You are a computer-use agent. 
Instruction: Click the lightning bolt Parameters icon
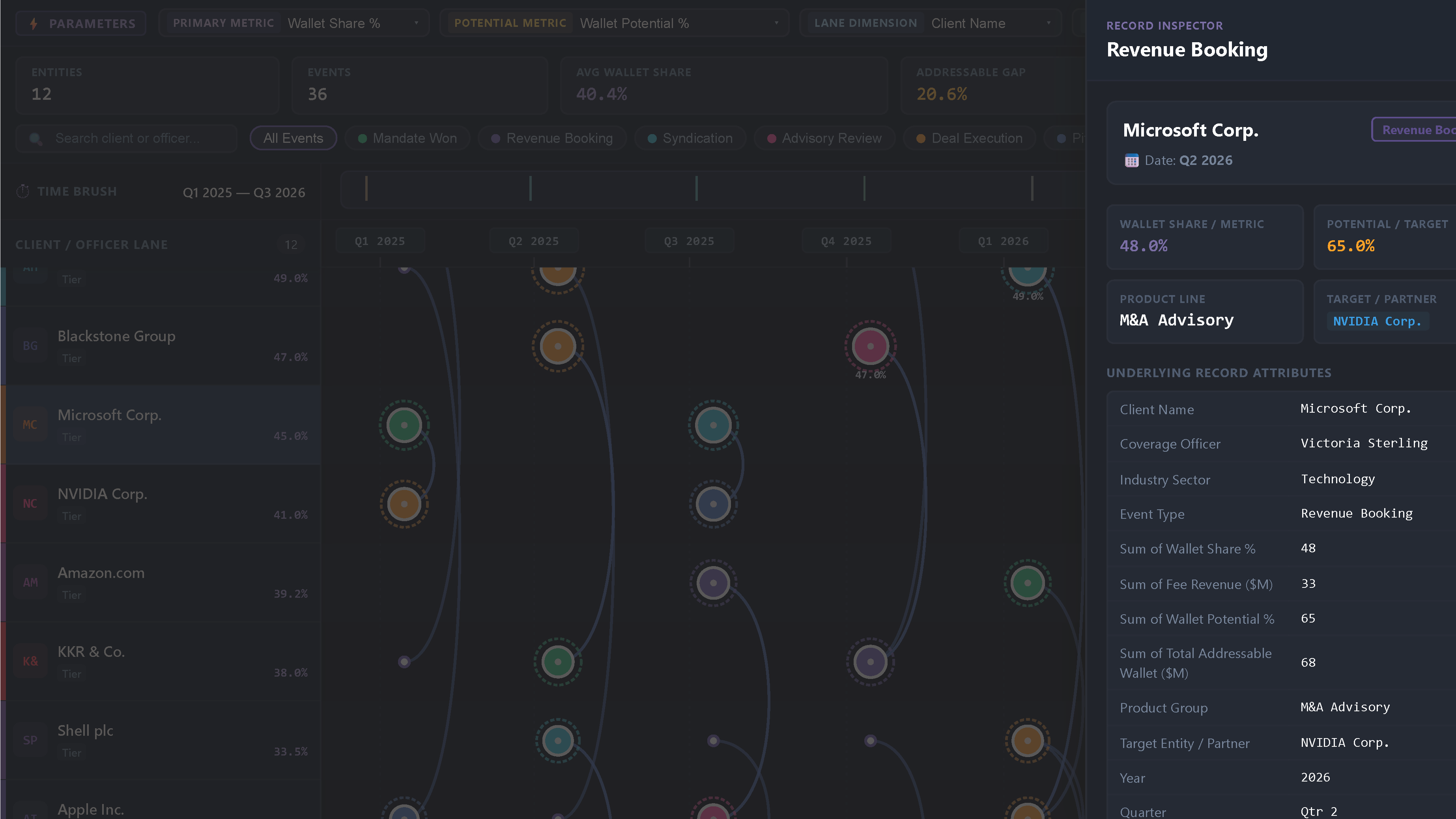pyautogui.click(x=34, y=24)
